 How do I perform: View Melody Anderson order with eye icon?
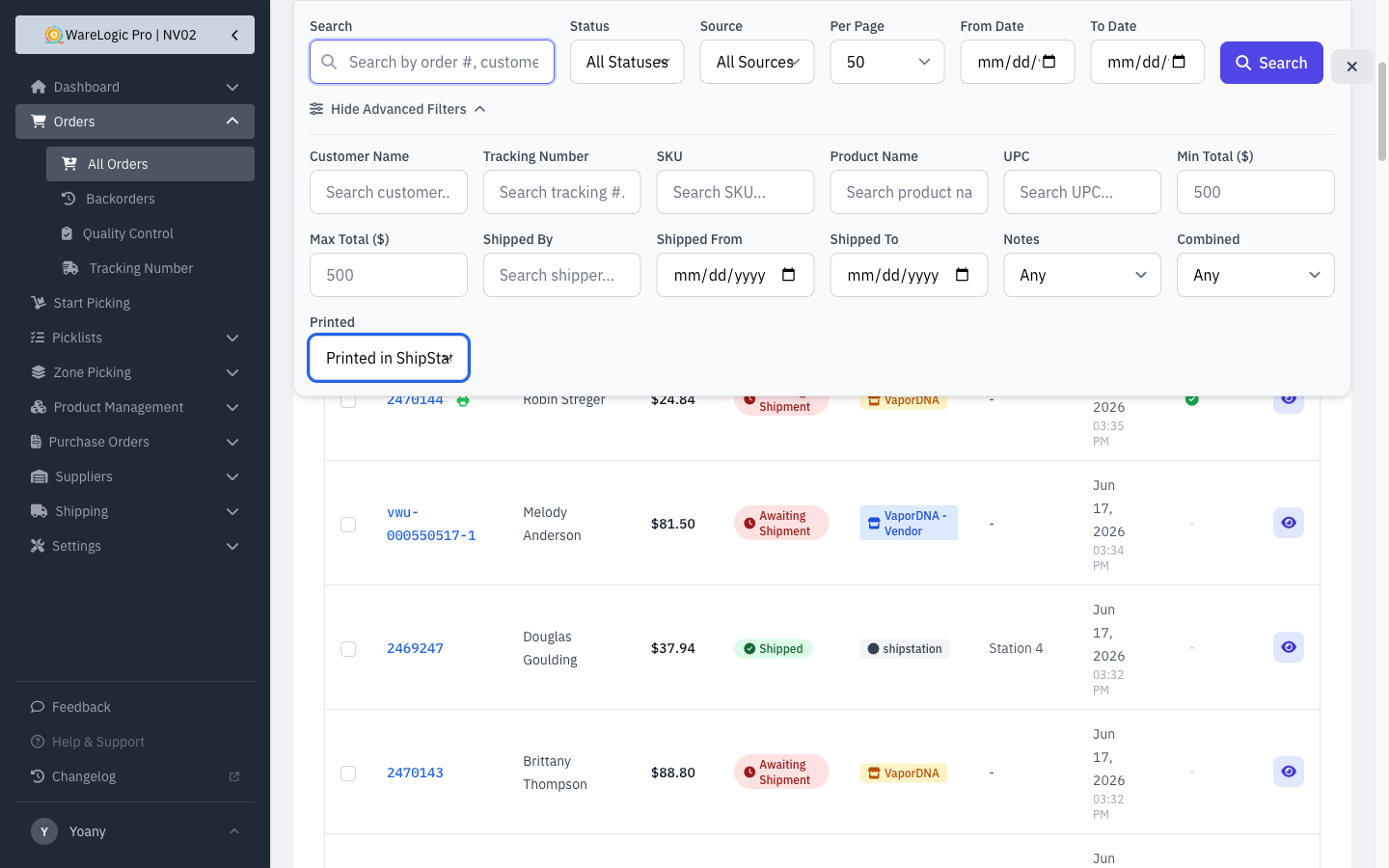pos(1289,523)
